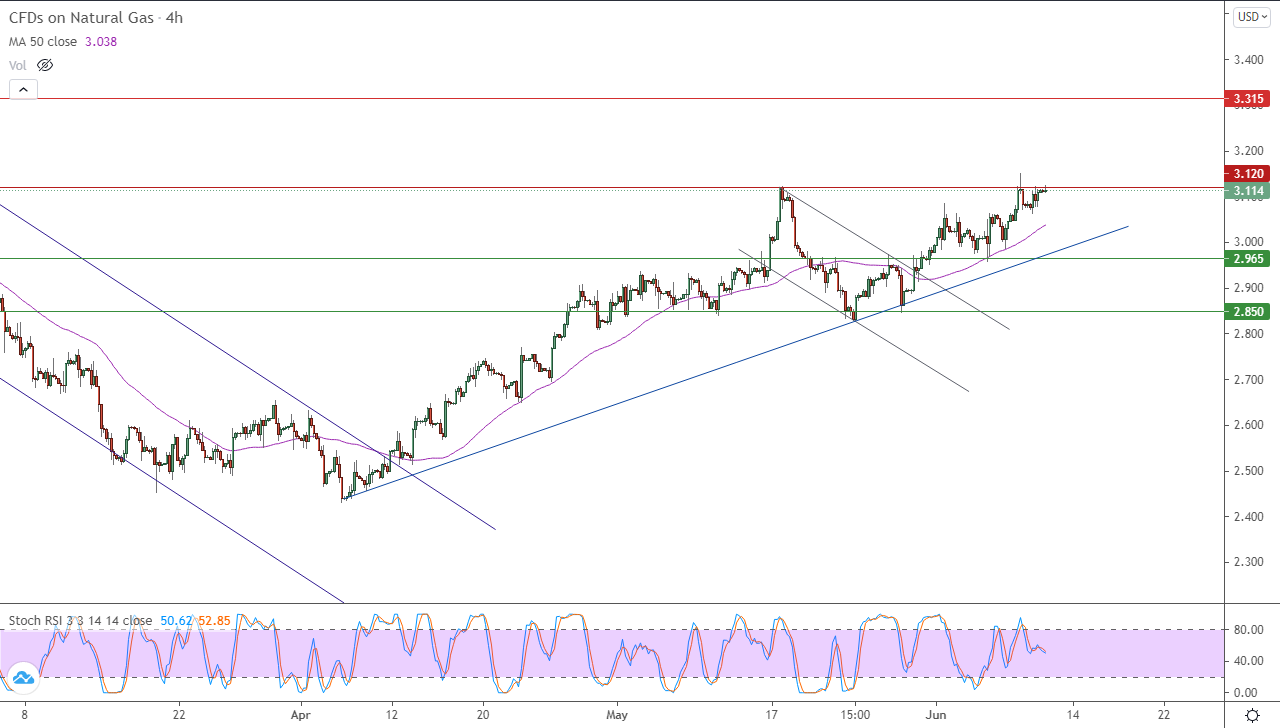1280x728 pixels.
Task: Select the 2.965 green price label
Action: tap(1250, 259)
